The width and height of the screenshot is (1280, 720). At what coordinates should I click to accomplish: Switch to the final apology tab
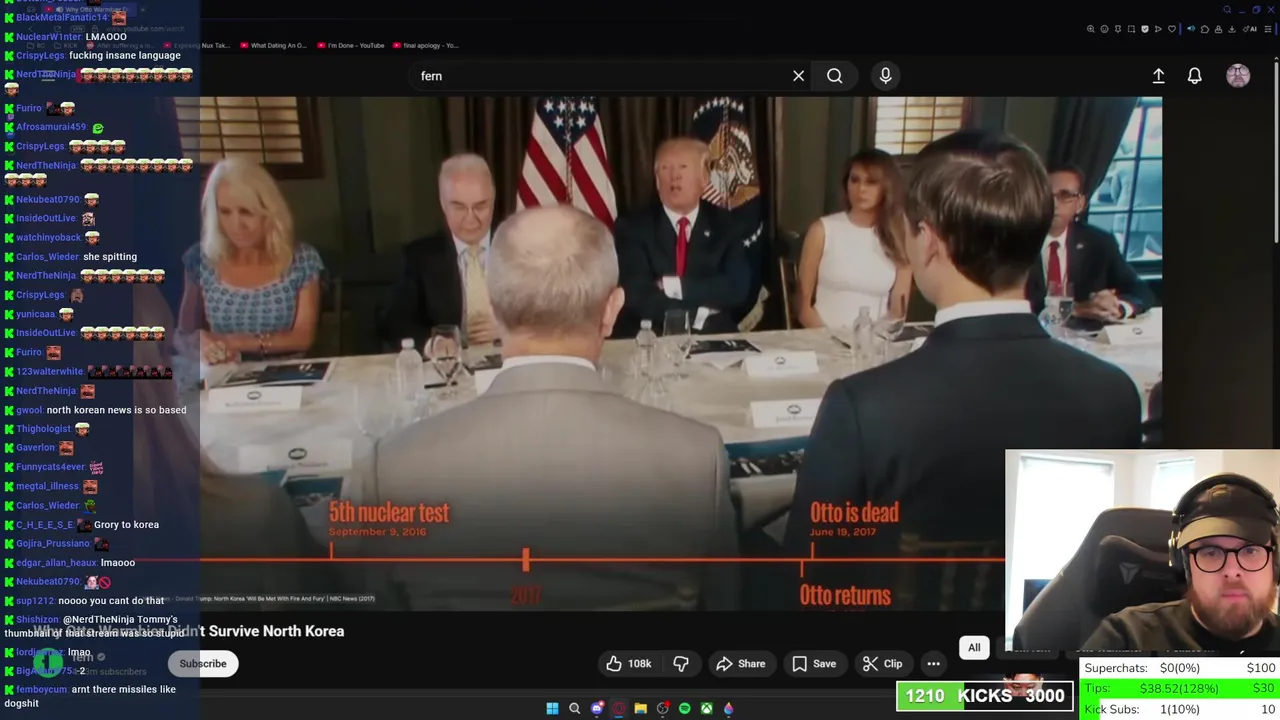point(425,45)
